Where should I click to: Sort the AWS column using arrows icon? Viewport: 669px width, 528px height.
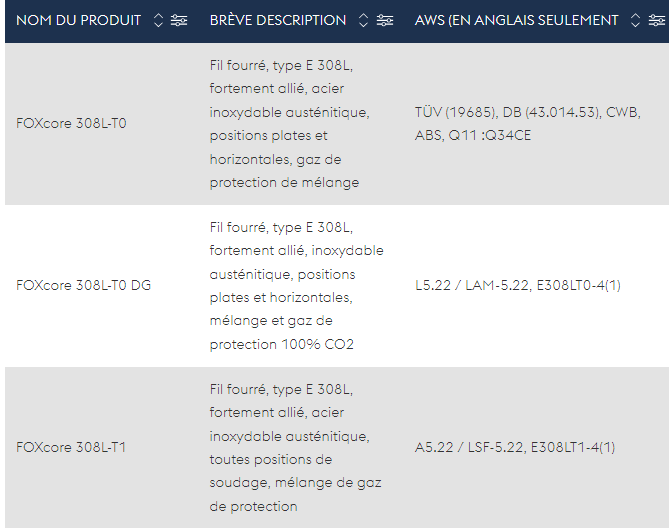pos(635,21)
